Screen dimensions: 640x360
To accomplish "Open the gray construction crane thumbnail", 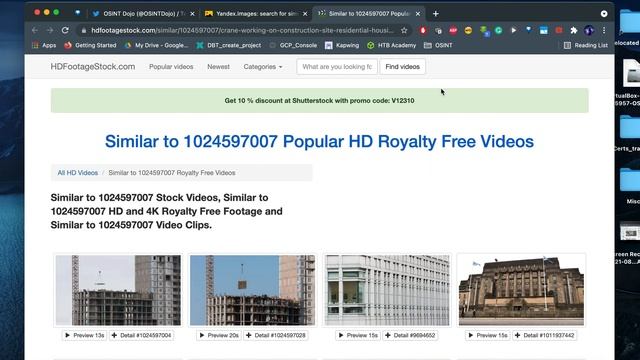I will (x=118, y=290).
